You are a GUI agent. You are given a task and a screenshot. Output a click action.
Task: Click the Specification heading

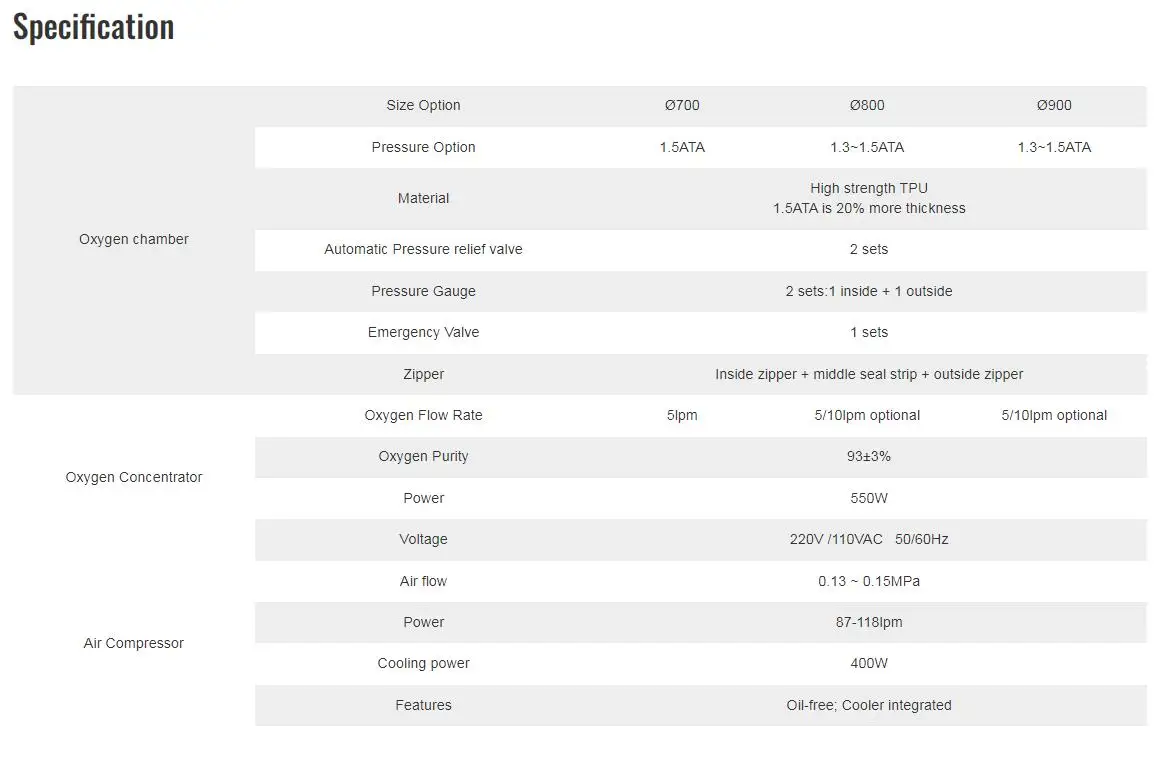94,27
